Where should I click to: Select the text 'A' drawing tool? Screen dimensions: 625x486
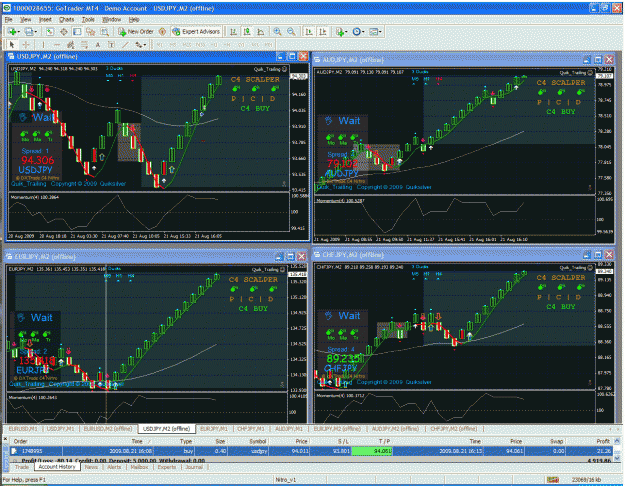[x=98, y=45]
